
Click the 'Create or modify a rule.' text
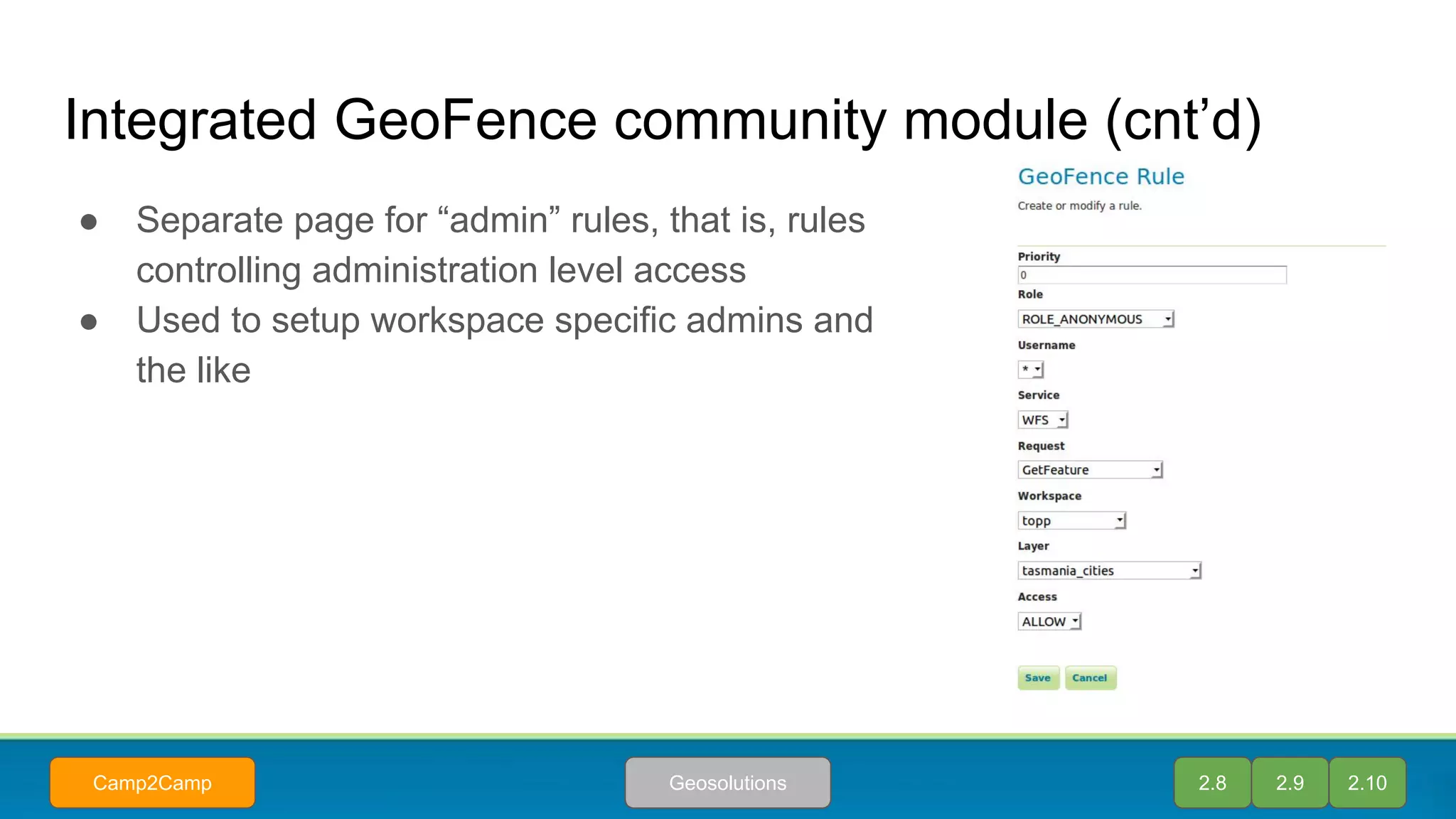tap(1079, 206)
